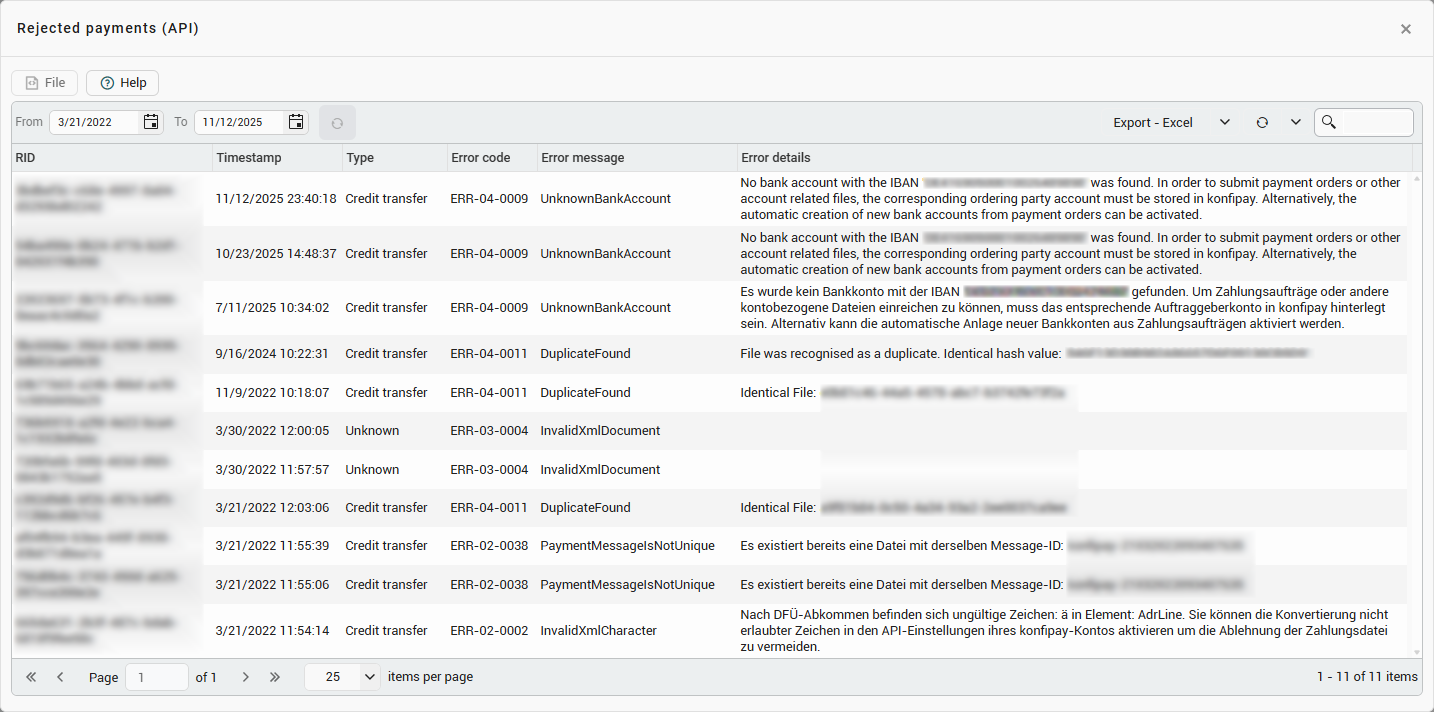This screenshot has width=1434, height=712.
Task: Click the error code ERR-02-0002
Action: click(489, 631)
